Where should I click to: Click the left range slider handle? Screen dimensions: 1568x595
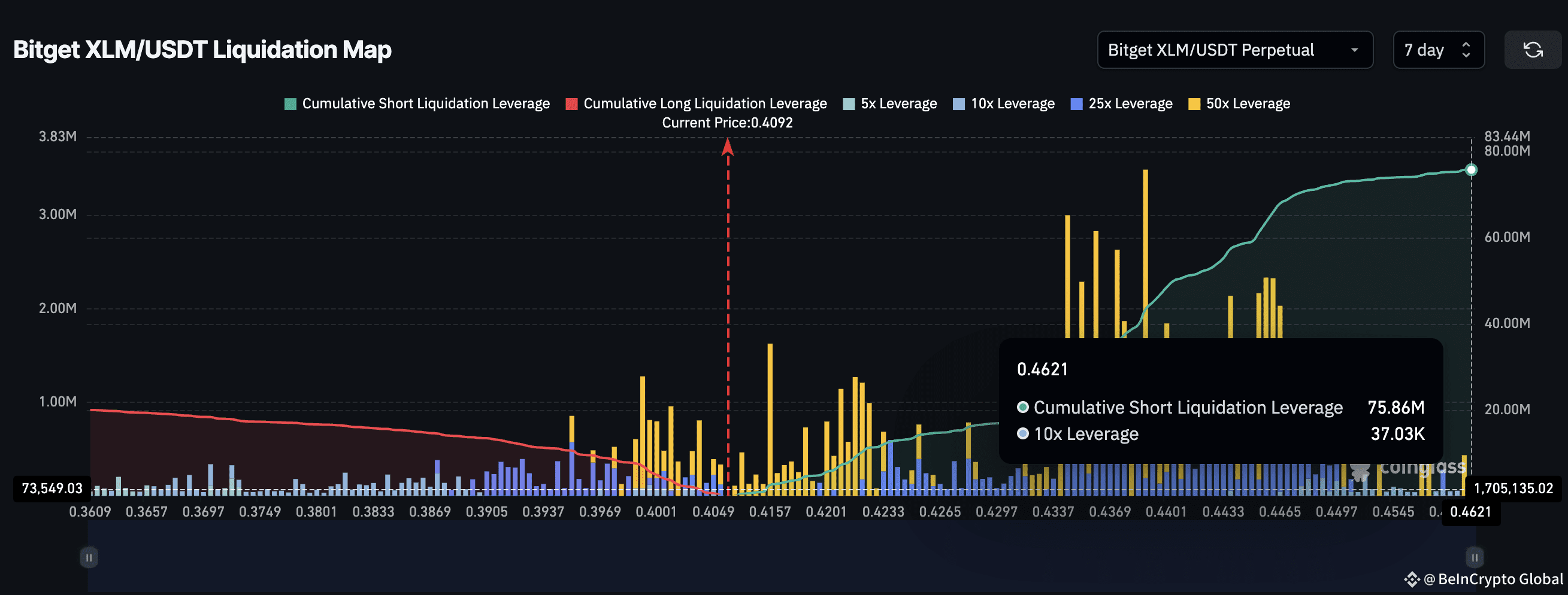89,557
